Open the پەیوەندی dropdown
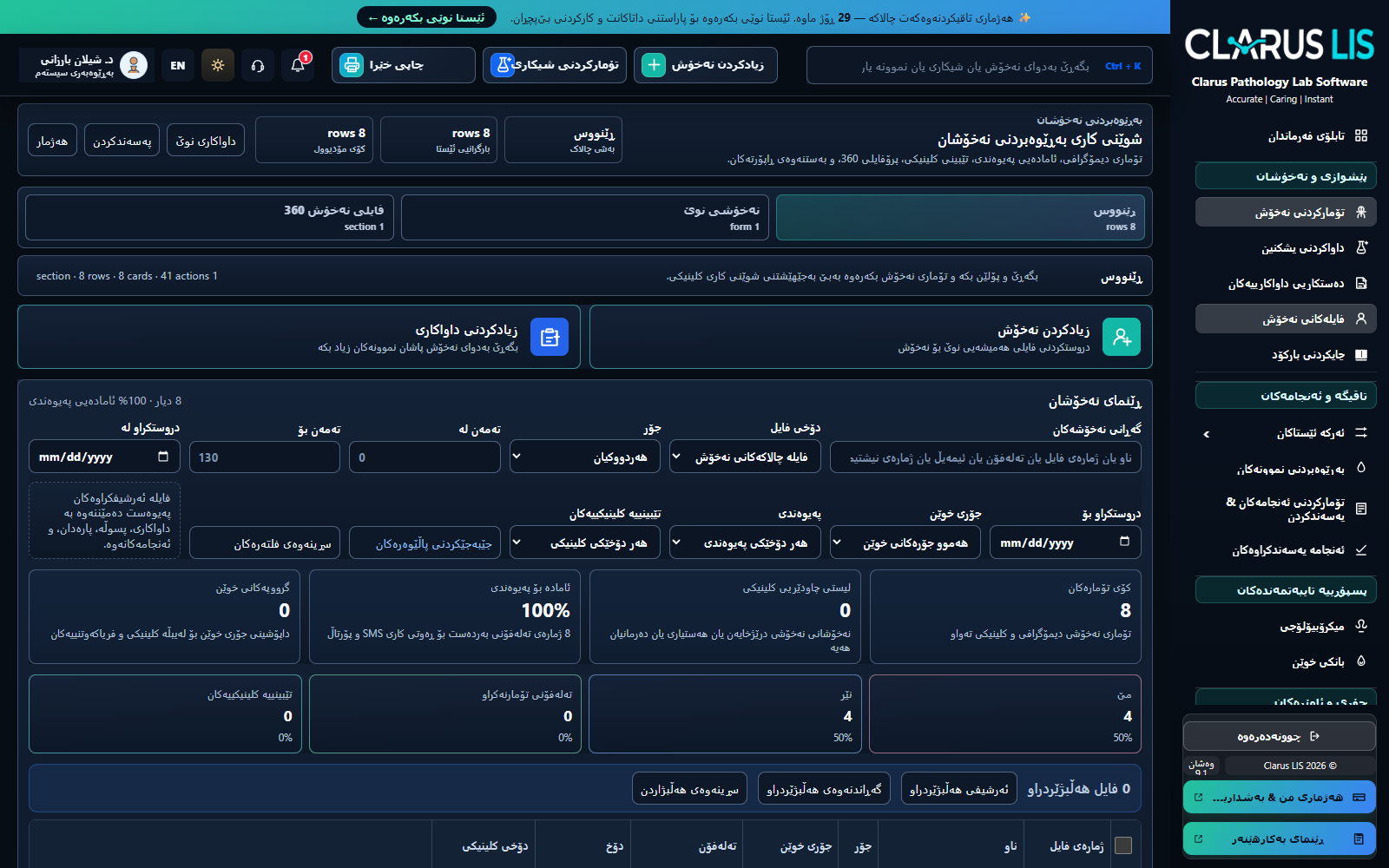 pos(746,542)
